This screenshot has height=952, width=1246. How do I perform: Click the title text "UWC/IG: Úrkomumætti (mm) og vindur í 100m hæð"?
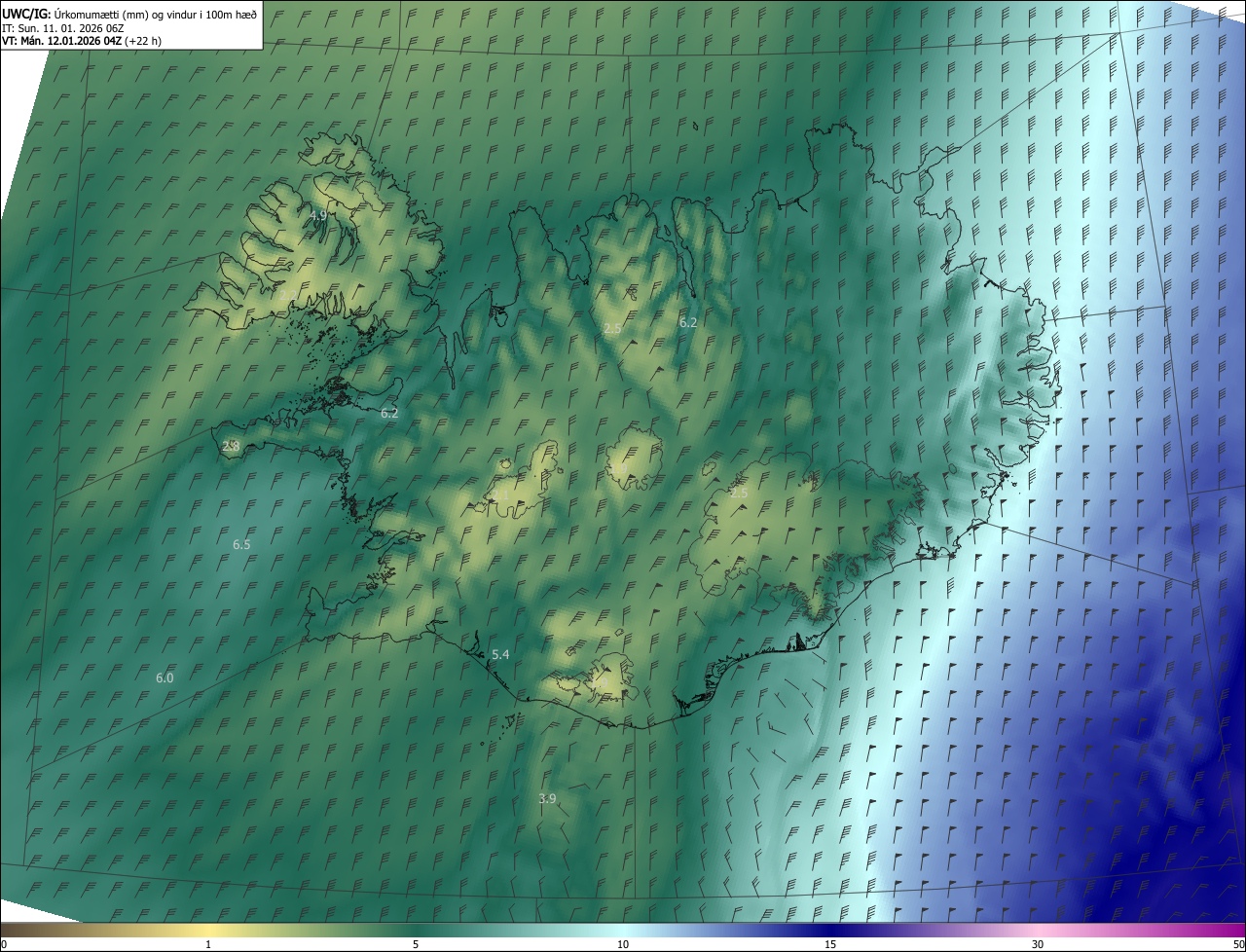point(129,14)
